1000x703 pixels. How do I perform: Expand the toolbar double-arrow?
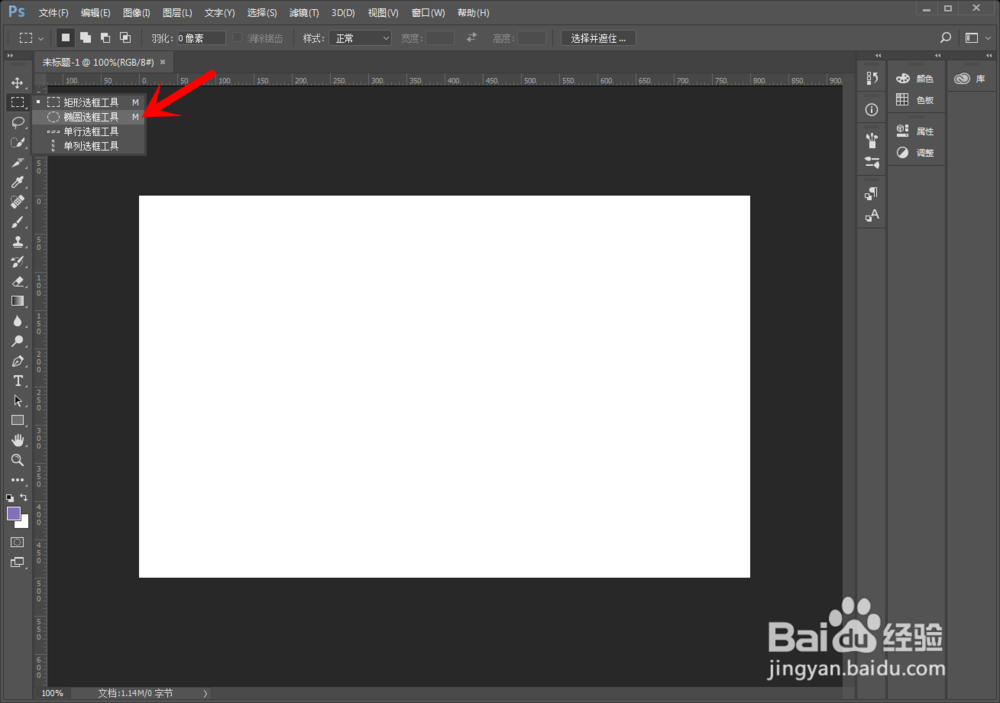click(x=10, y=56)
